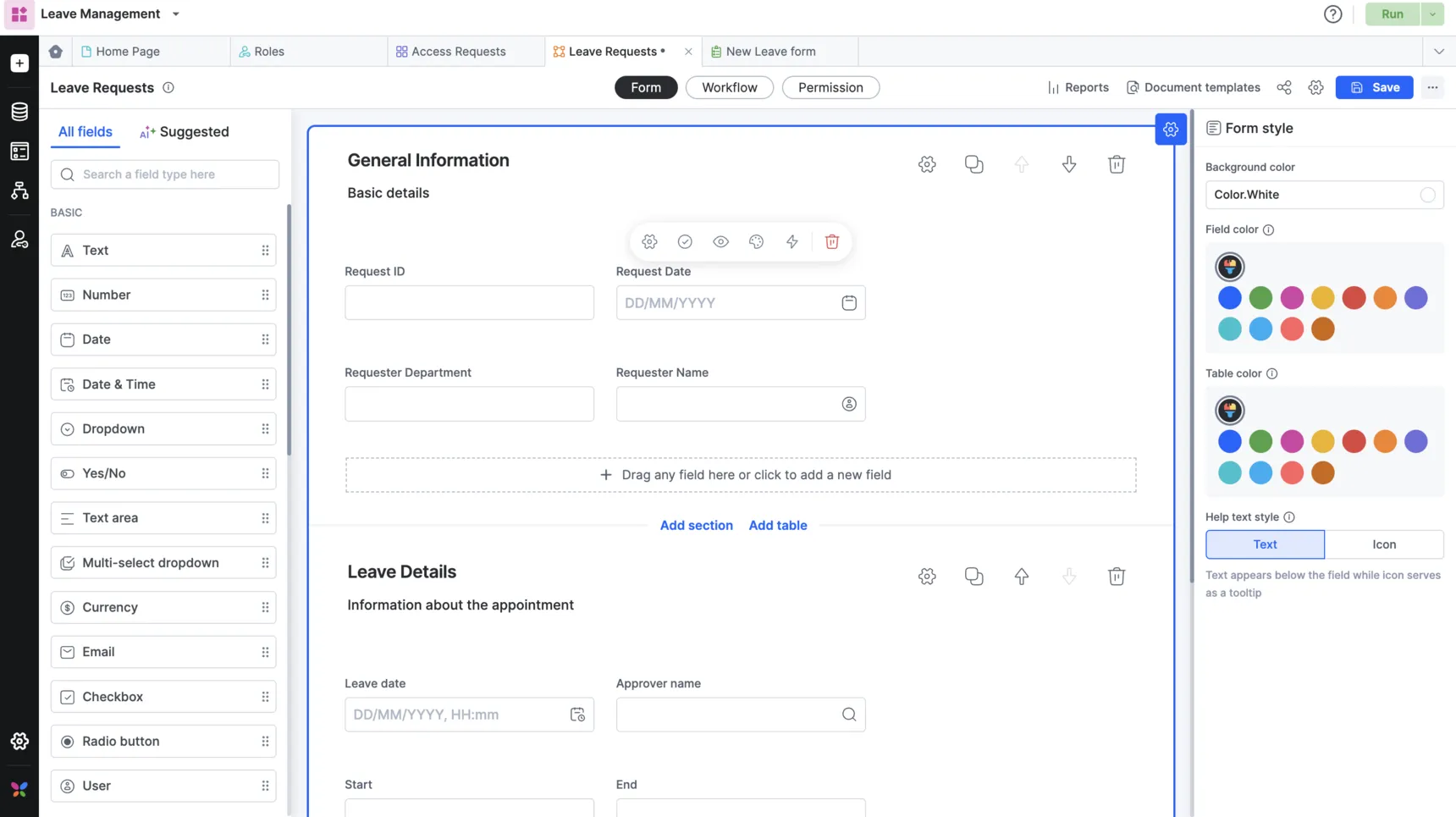The height and width of the screenshot is (817, 1456).
Task: Pick red Table color swatch
Action: [x=1354, y=442]
